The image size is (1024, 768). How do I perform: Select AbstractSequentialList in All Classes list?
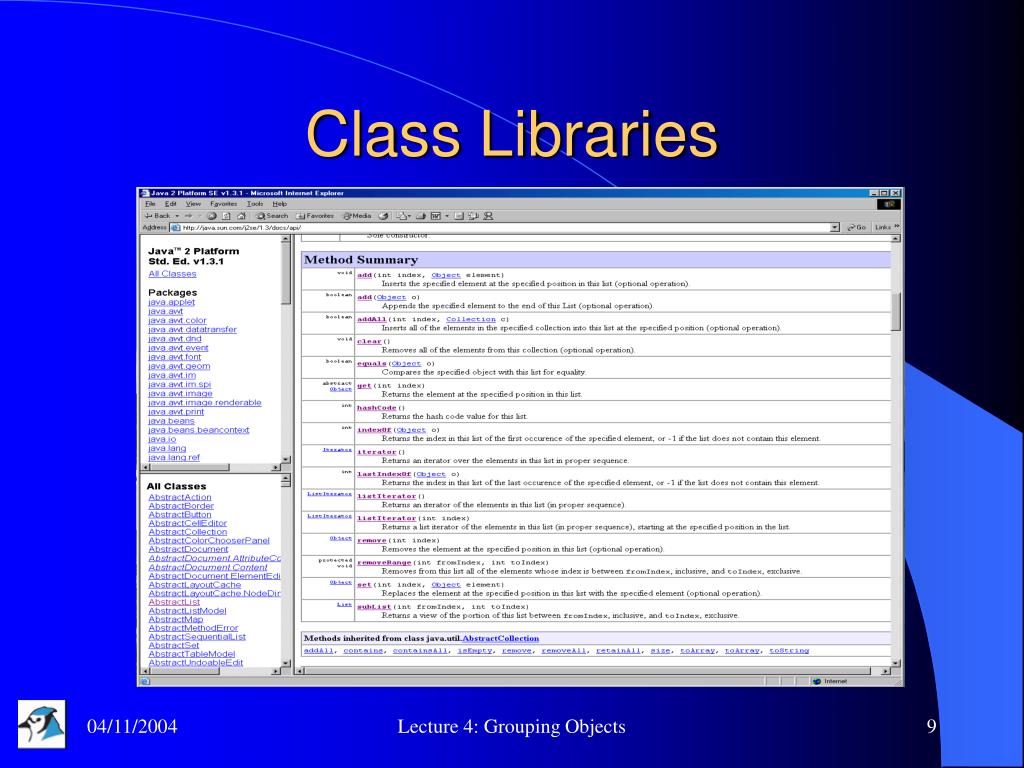(197, 637)
